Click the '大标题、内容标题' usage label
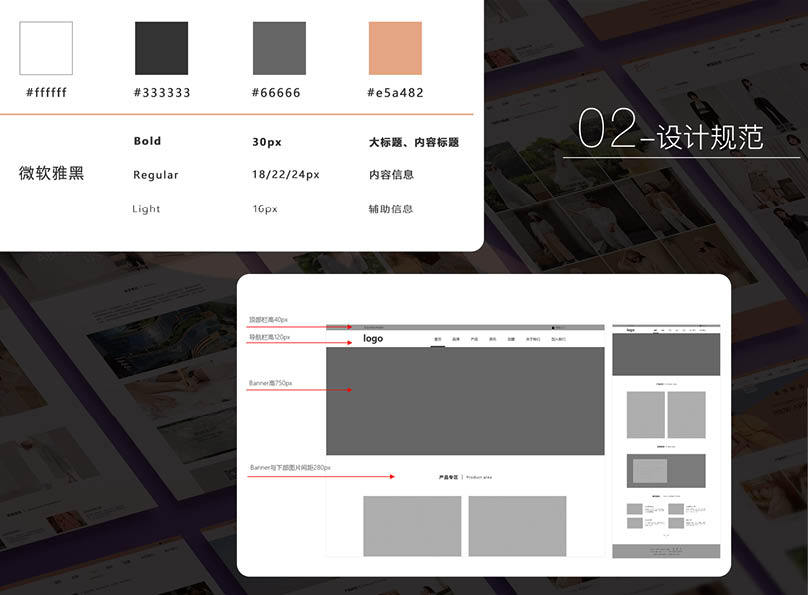This screenshot has width=808, height=595. [414, 142]
